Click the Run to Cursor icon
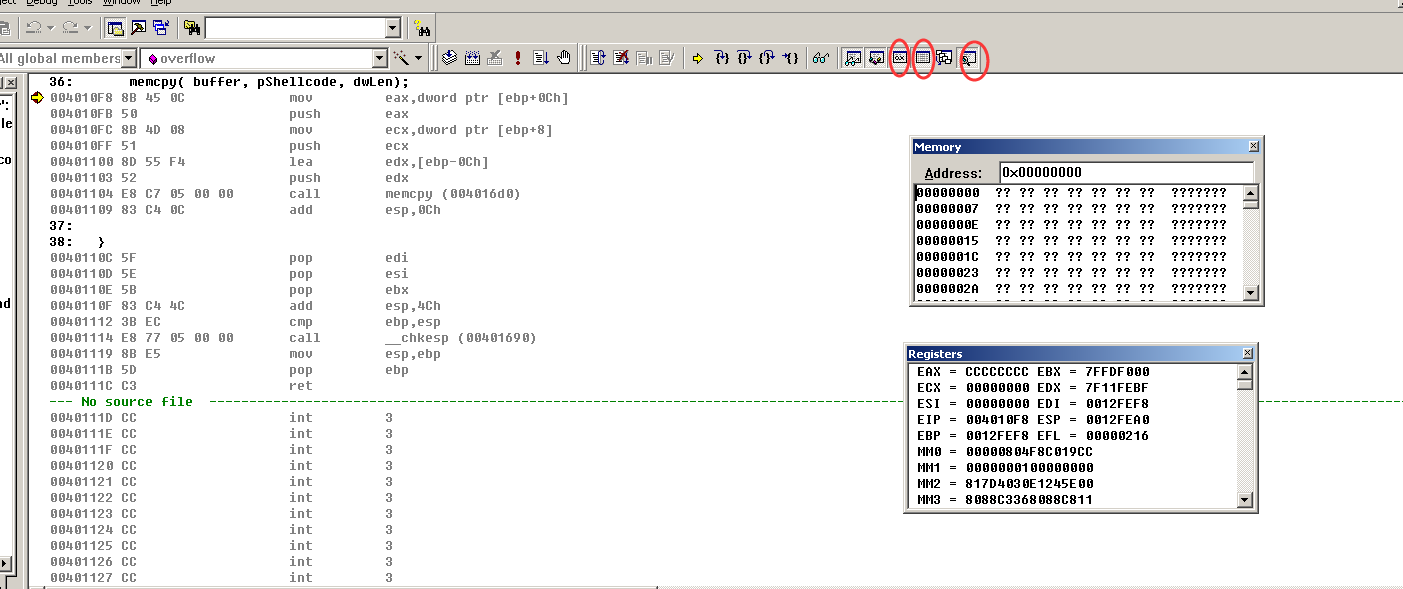Image resolution: width=1403 pixels, height=589 pixels. [x=790, y=58]
